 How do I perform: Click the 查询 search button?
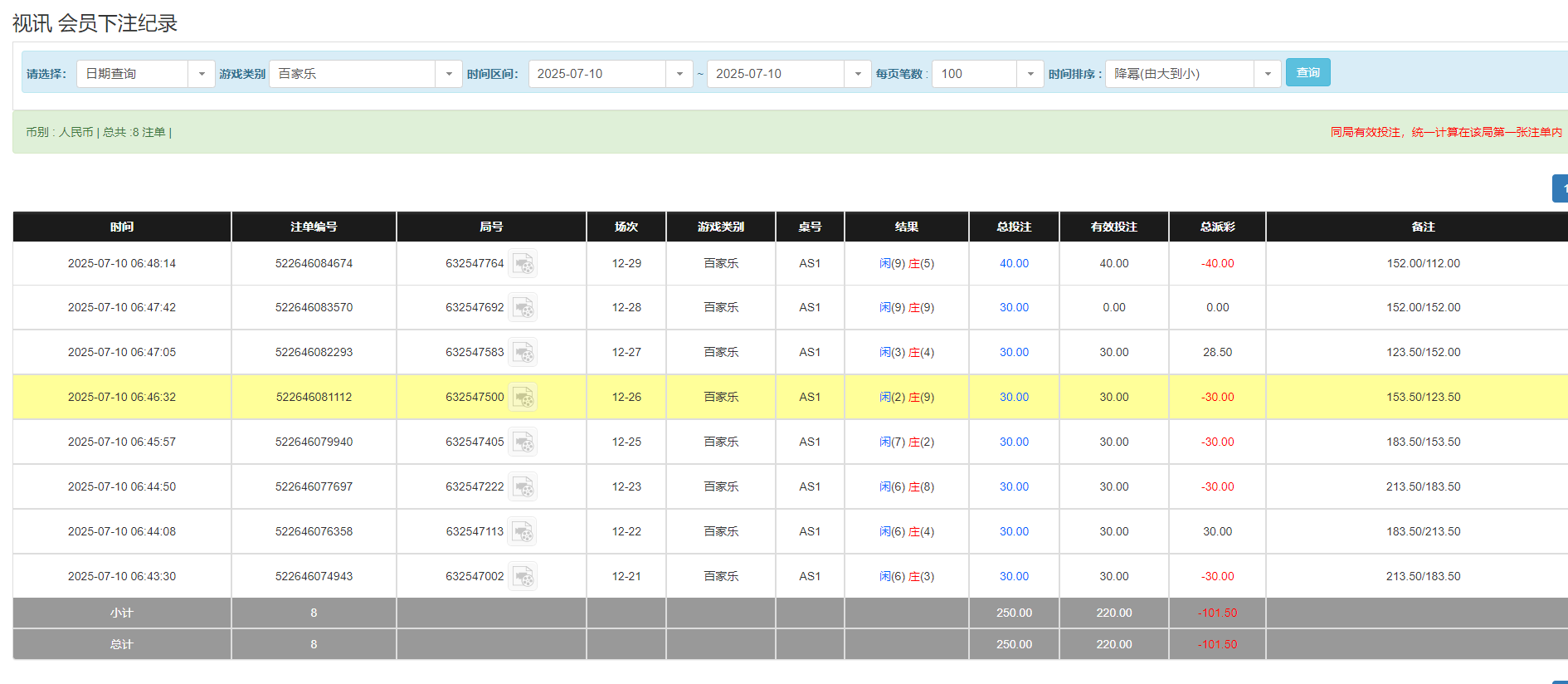tap(1307, 73)
